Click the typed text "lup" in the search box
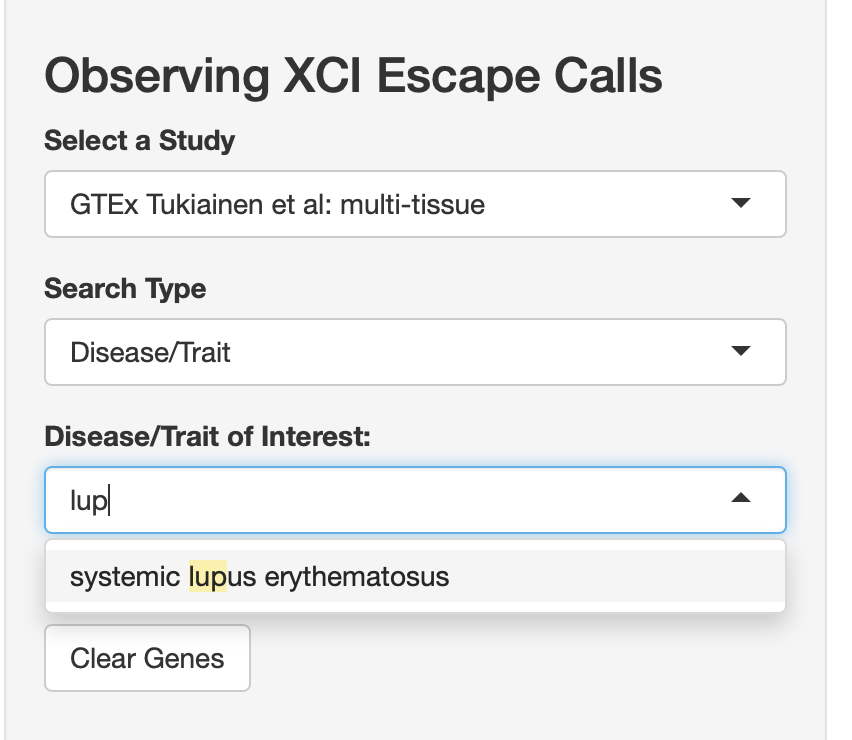Image resolution: width=852 pixels, height=740 pixels. pos(88,500)
